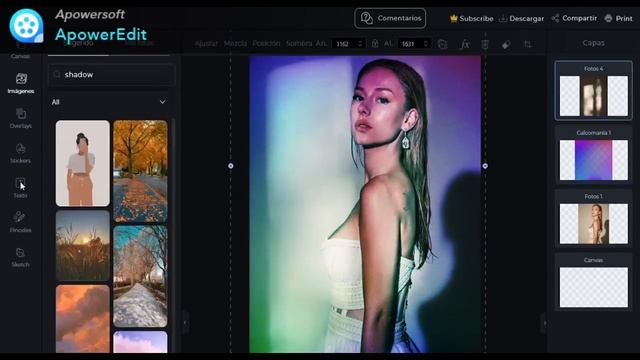Click the left resize handle on the canvas
The width and height of the screenshot is (640, 360).
[x=231, y=166]
